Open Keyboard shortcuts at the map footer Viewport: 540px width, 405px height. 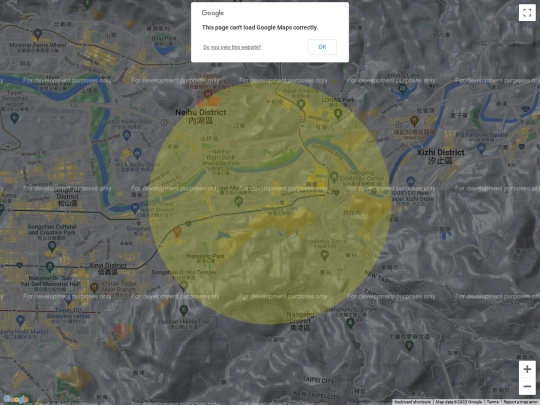point(412,402)
